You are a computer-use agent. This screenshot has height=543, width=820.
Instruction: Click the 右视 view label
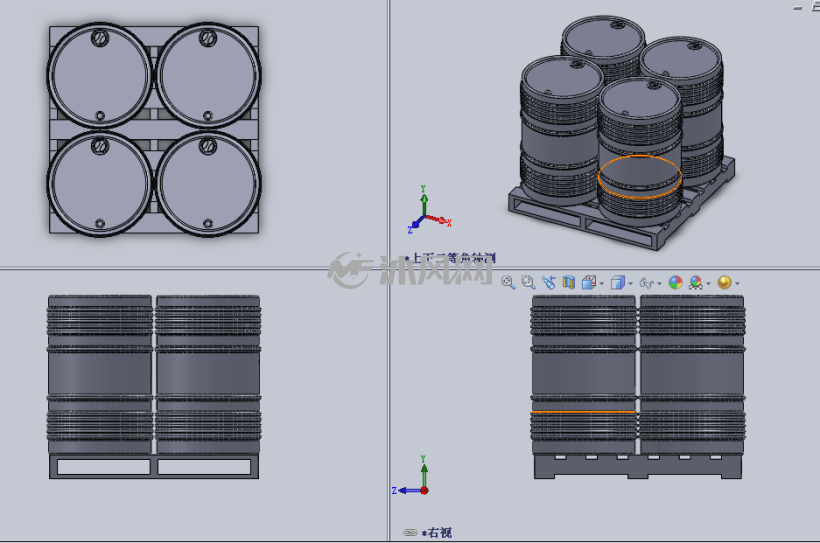coord(439,533)
